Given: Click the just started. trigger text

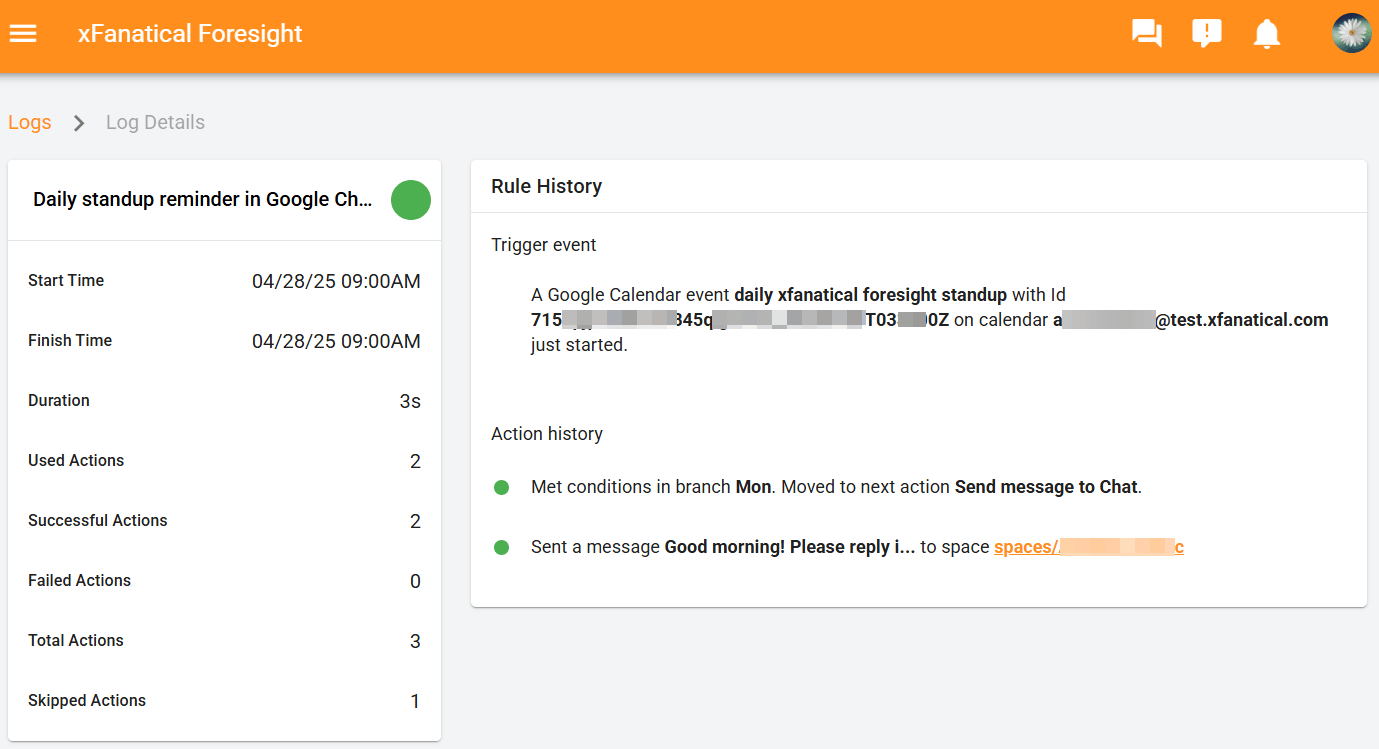Looking at the screenshot, I should click(x=579, y=346).
